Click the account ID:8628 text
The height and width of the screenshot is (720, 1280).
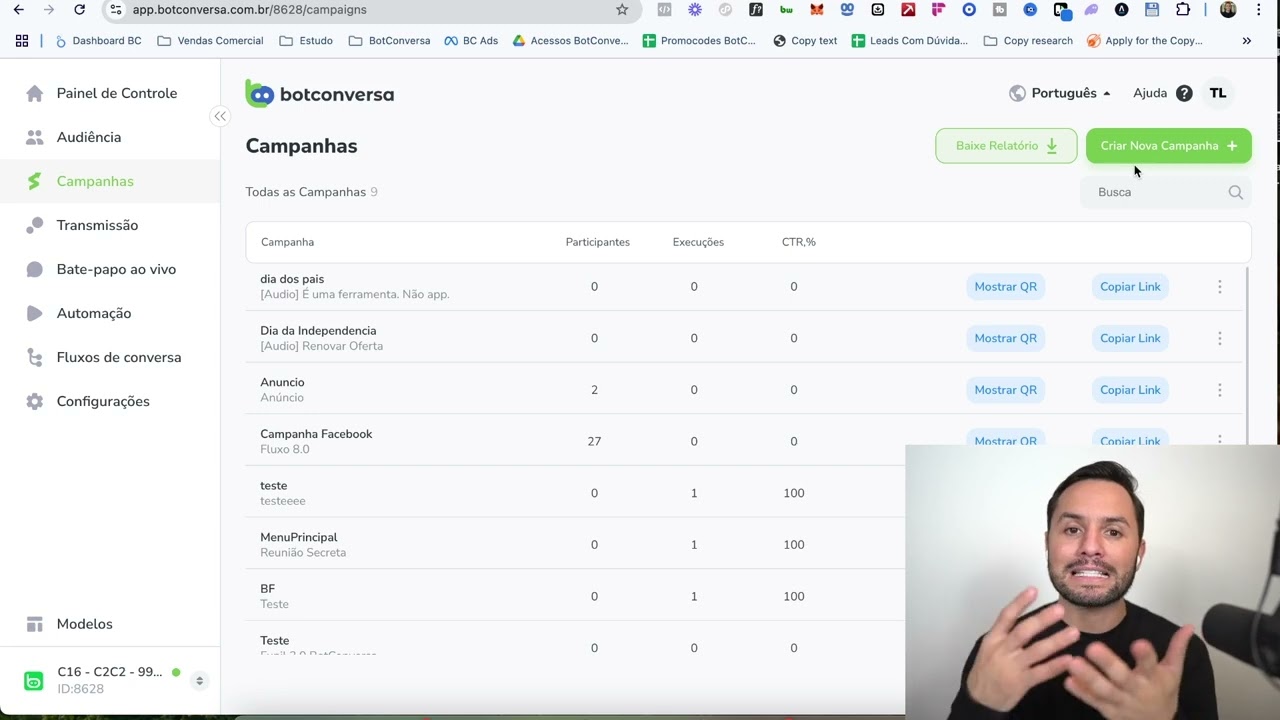pos(80,689)
